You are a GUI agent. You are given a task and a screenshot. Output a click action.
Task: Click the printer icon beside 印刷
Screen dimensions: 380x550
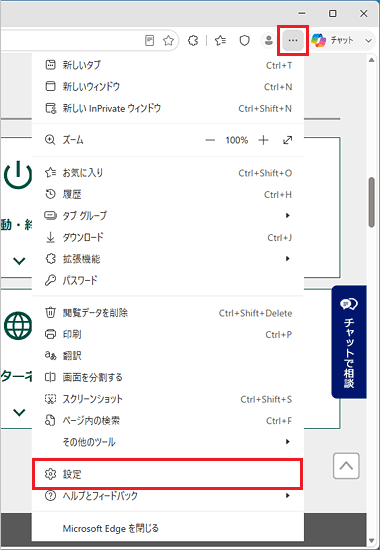pyautogui.click(x=50, y=334)
